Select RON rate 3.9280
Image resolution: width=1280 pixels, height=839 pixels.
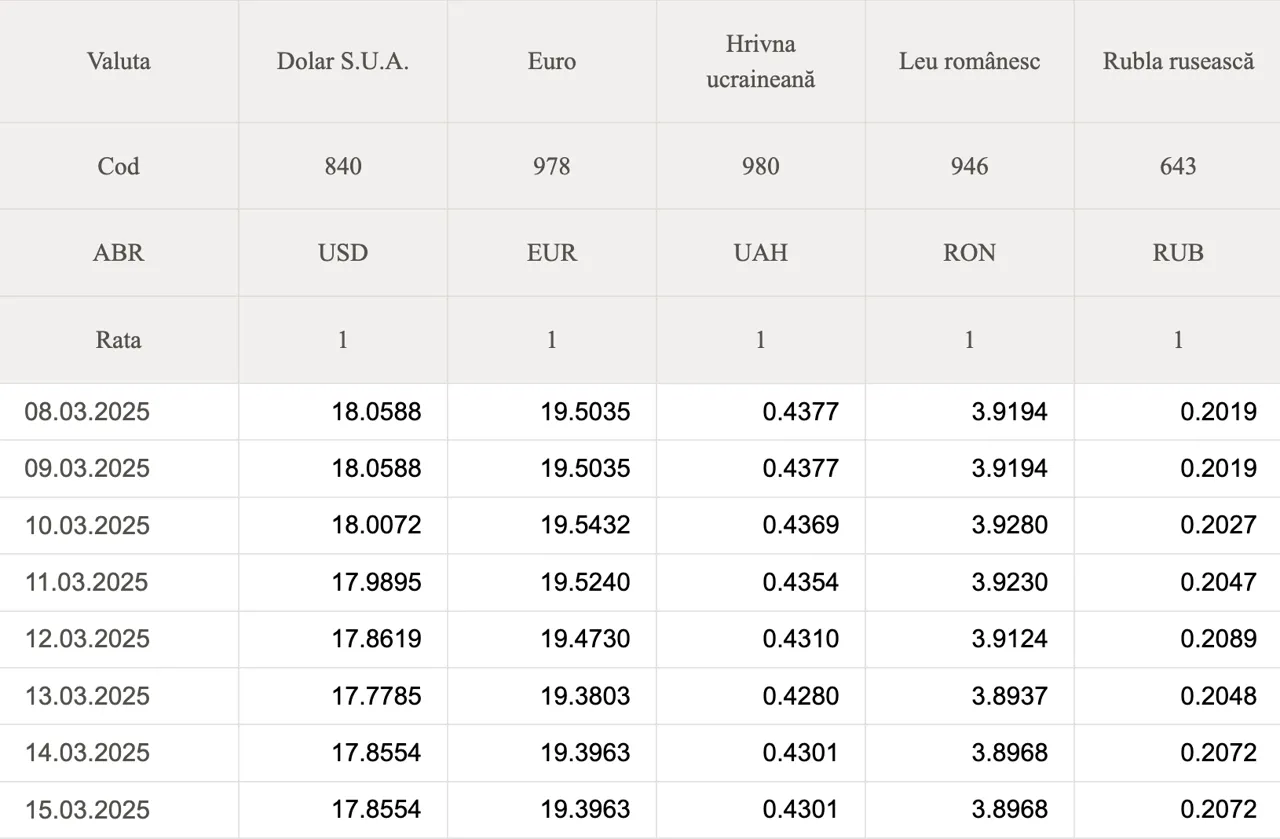(x=1010, y=526)
